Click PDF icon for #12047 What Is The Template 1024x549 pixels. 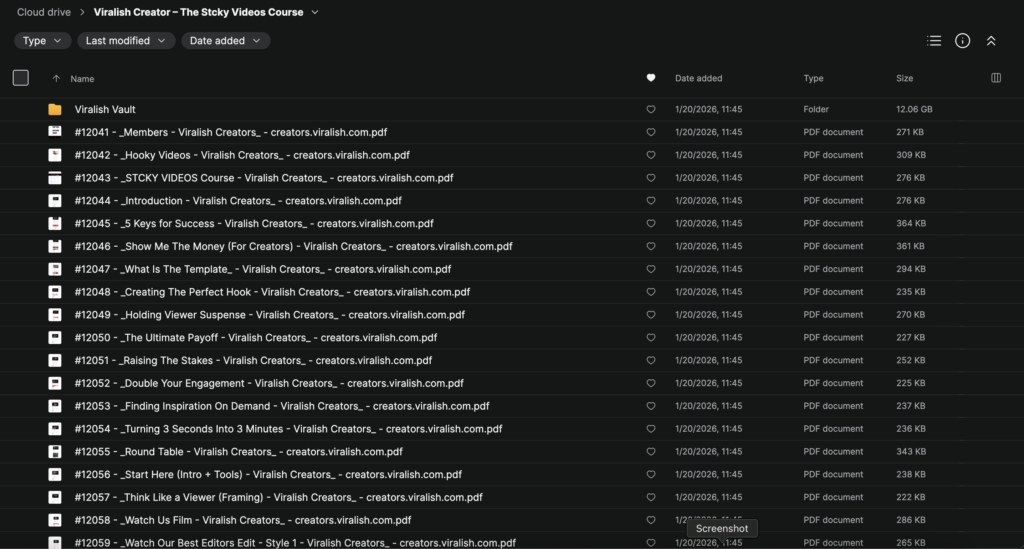coord(55,269)
